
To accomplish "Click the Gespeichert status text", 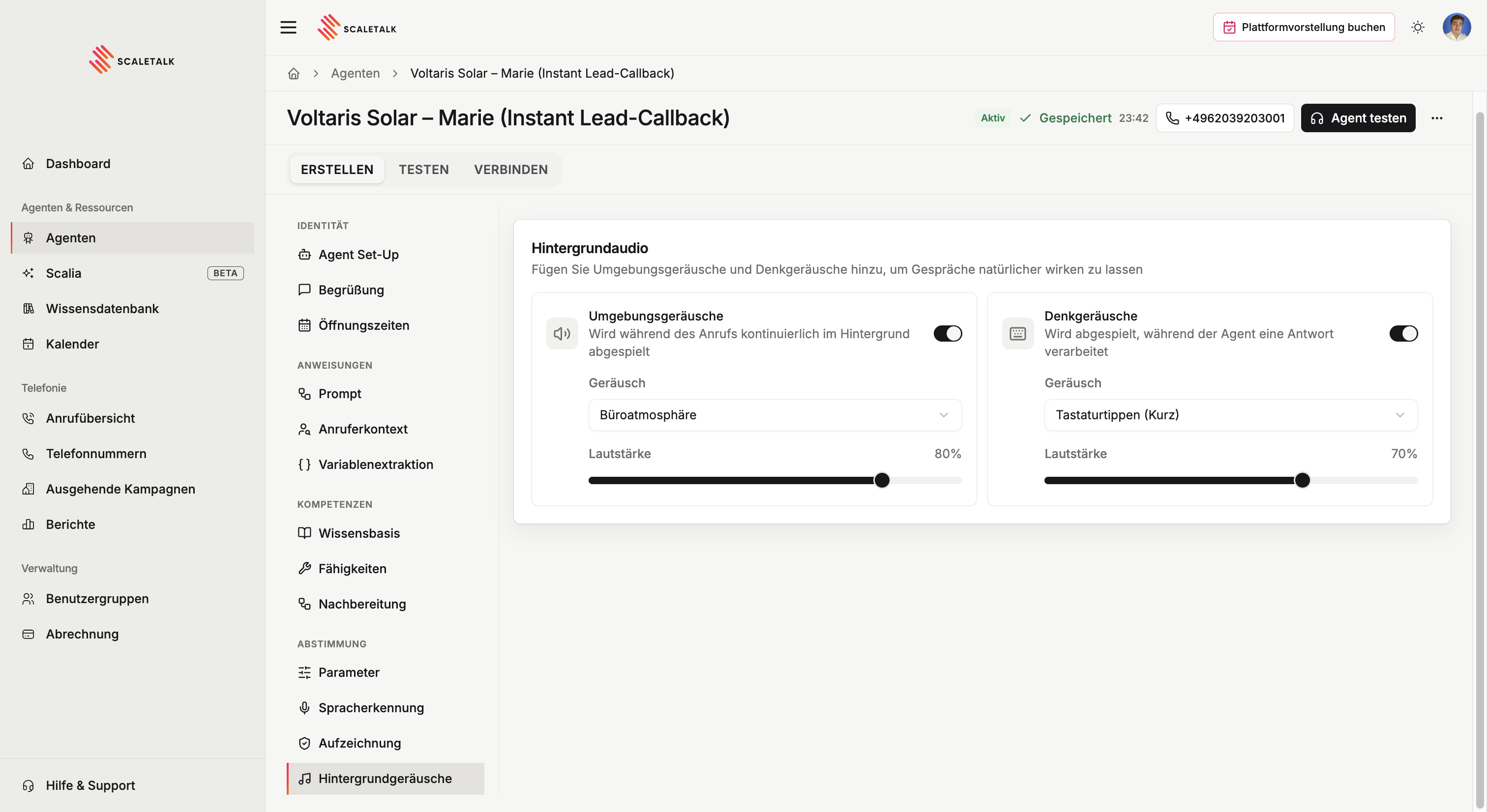I will click(x=1075, y=118).
